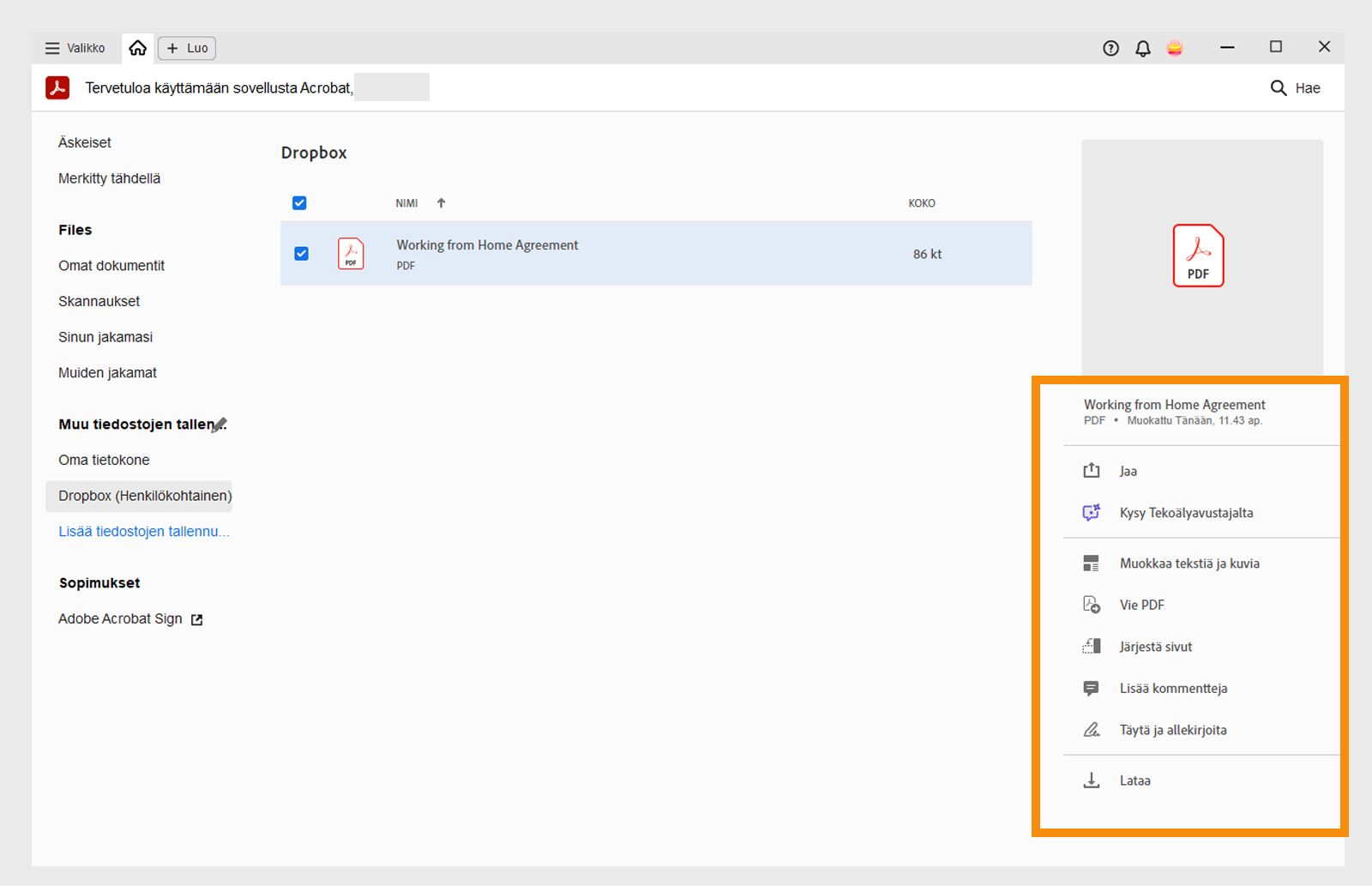1372x886 pixels.
Task: Click the Lataa download icon
Action: (x=1091, y=781)
